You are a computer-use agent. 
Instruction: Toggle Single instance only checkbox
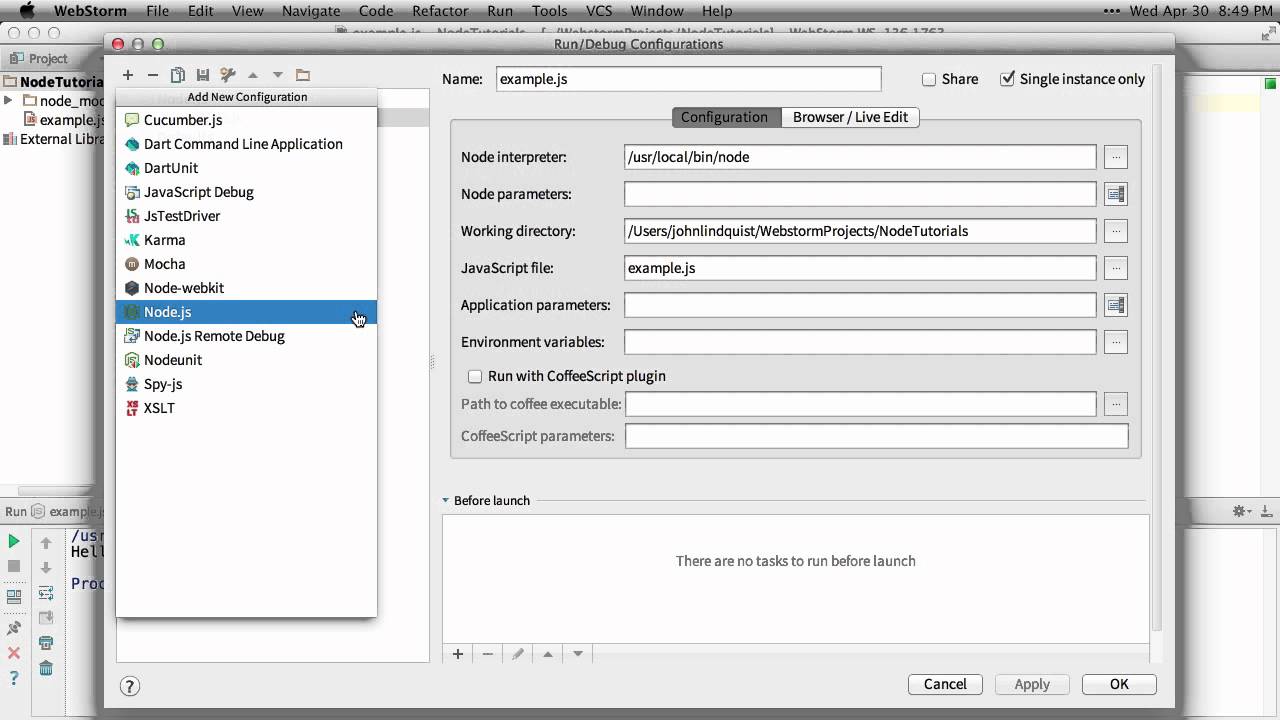(1008, 79)
